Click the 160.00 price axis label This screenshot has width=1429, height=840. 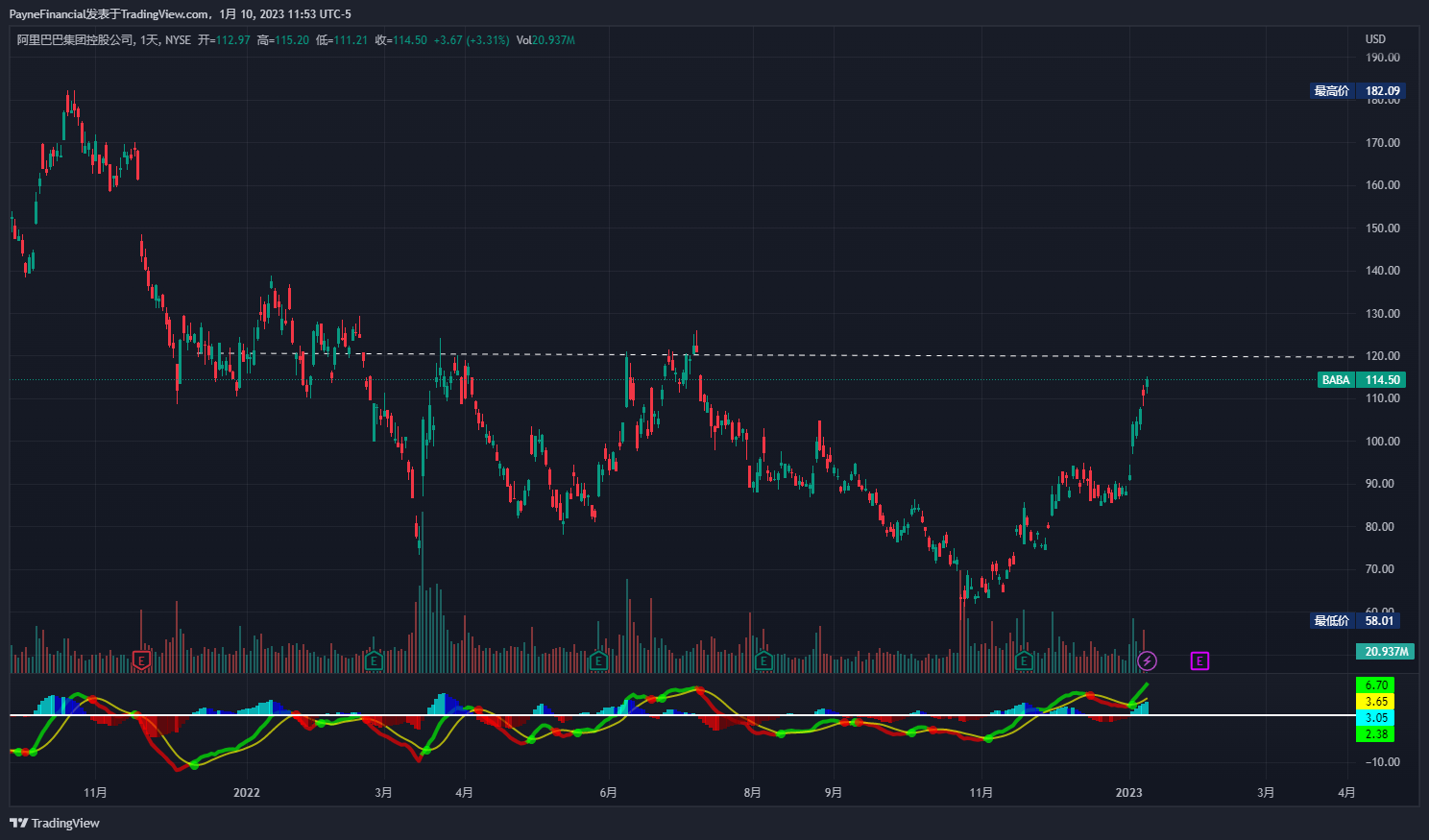pos(1383,185)
